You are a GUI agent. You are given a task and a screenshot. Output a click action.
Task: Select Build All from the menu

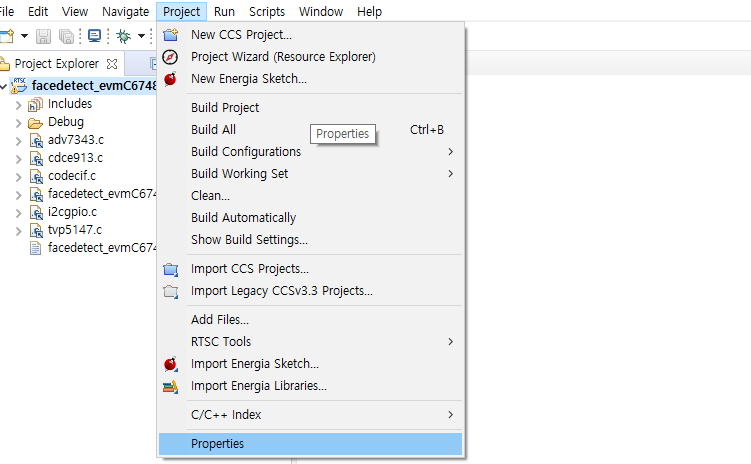click(x=310, y=130)
